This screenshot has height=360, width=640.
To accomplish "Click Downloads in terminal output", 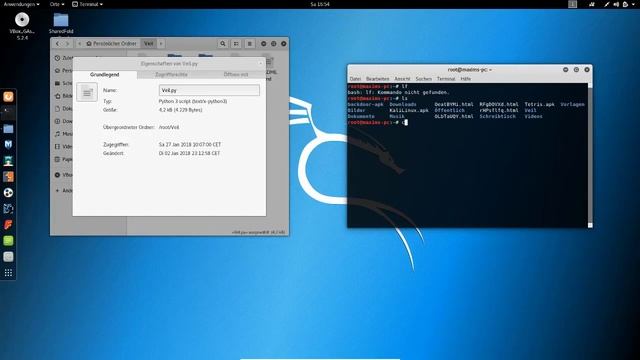I will 402,104.
